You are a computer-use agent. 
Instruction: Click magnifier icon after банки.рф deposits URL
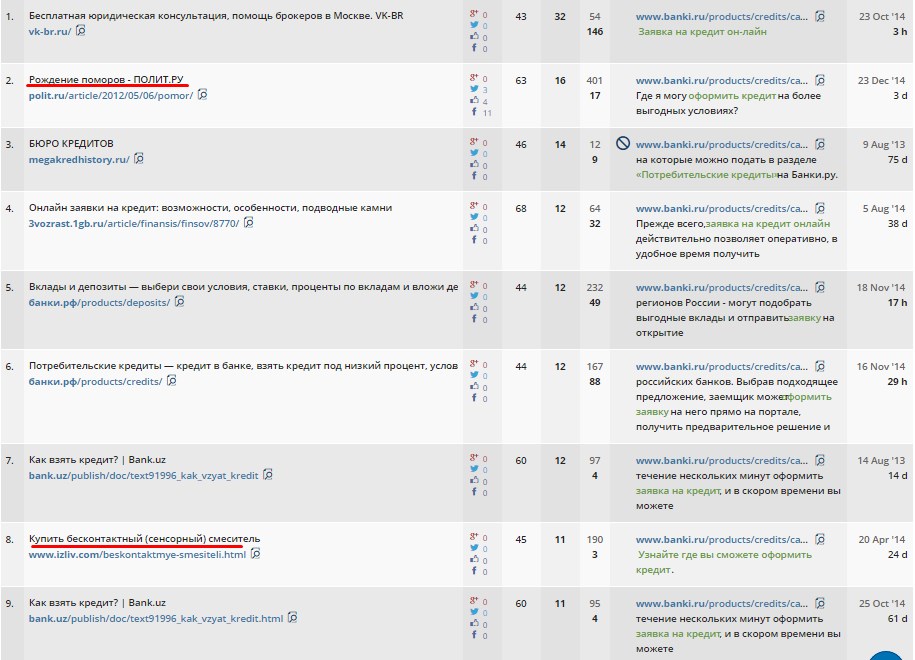(x=179, y=302)
